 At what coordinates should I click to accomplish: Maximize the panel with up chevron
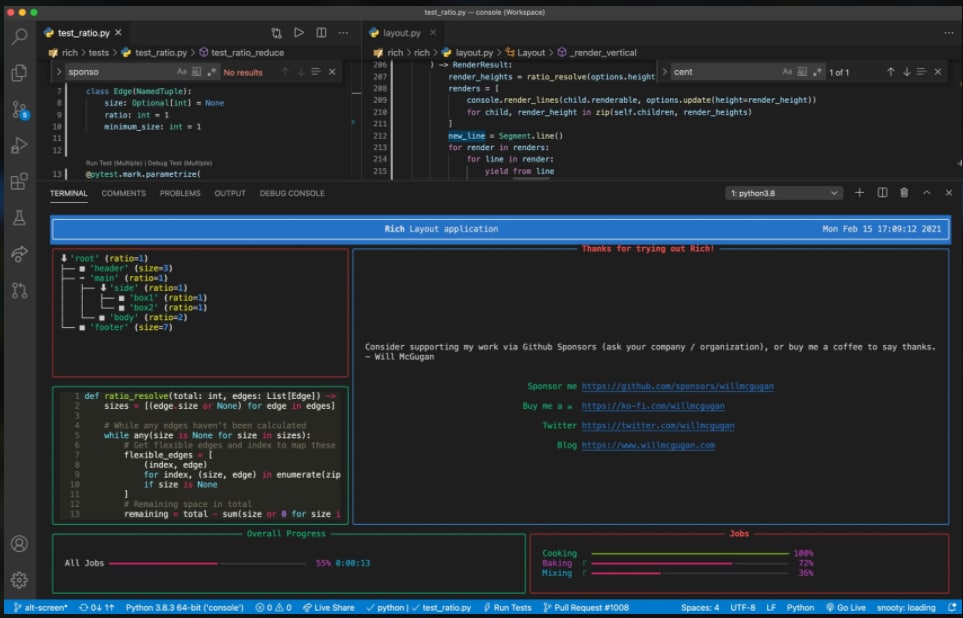pyautogui.click(x=926, y=193)
